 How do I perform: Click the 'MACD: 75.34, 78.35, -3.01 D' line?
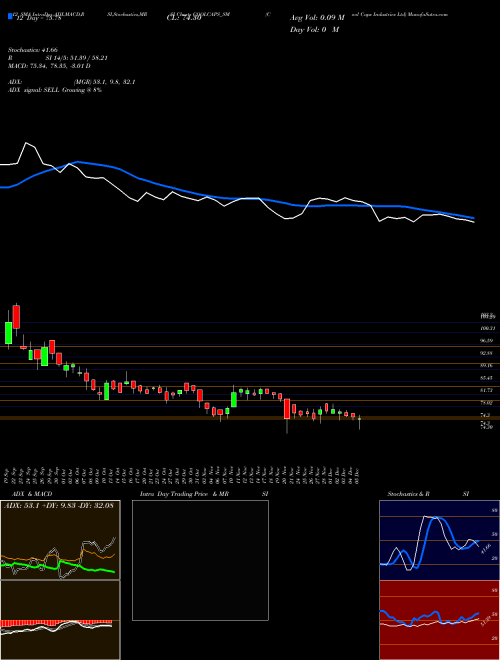point(49,66)
